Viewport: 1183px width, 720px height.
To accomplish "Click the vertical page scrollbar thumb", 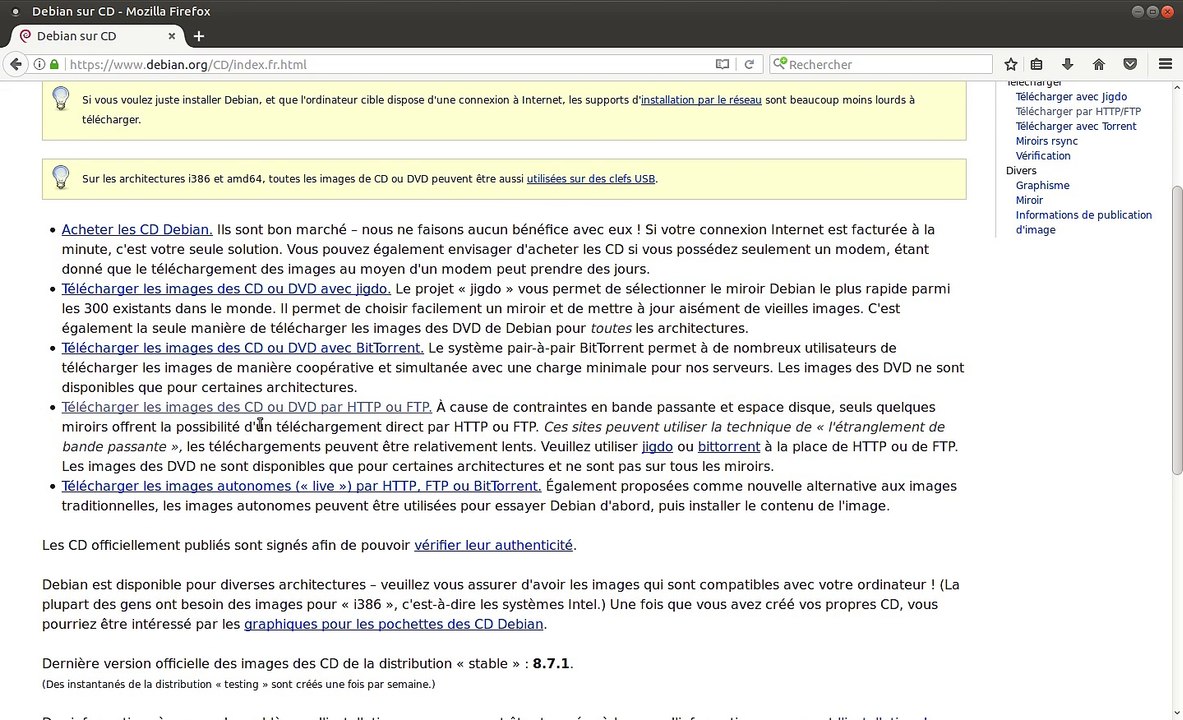I will 1177,331.
